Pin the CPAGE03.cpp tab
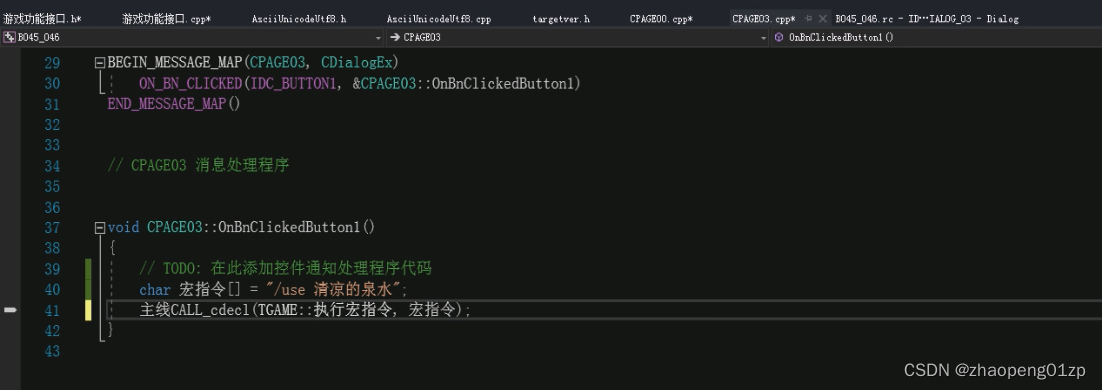This screenshot has width=1102, height=390. point(808,19)
